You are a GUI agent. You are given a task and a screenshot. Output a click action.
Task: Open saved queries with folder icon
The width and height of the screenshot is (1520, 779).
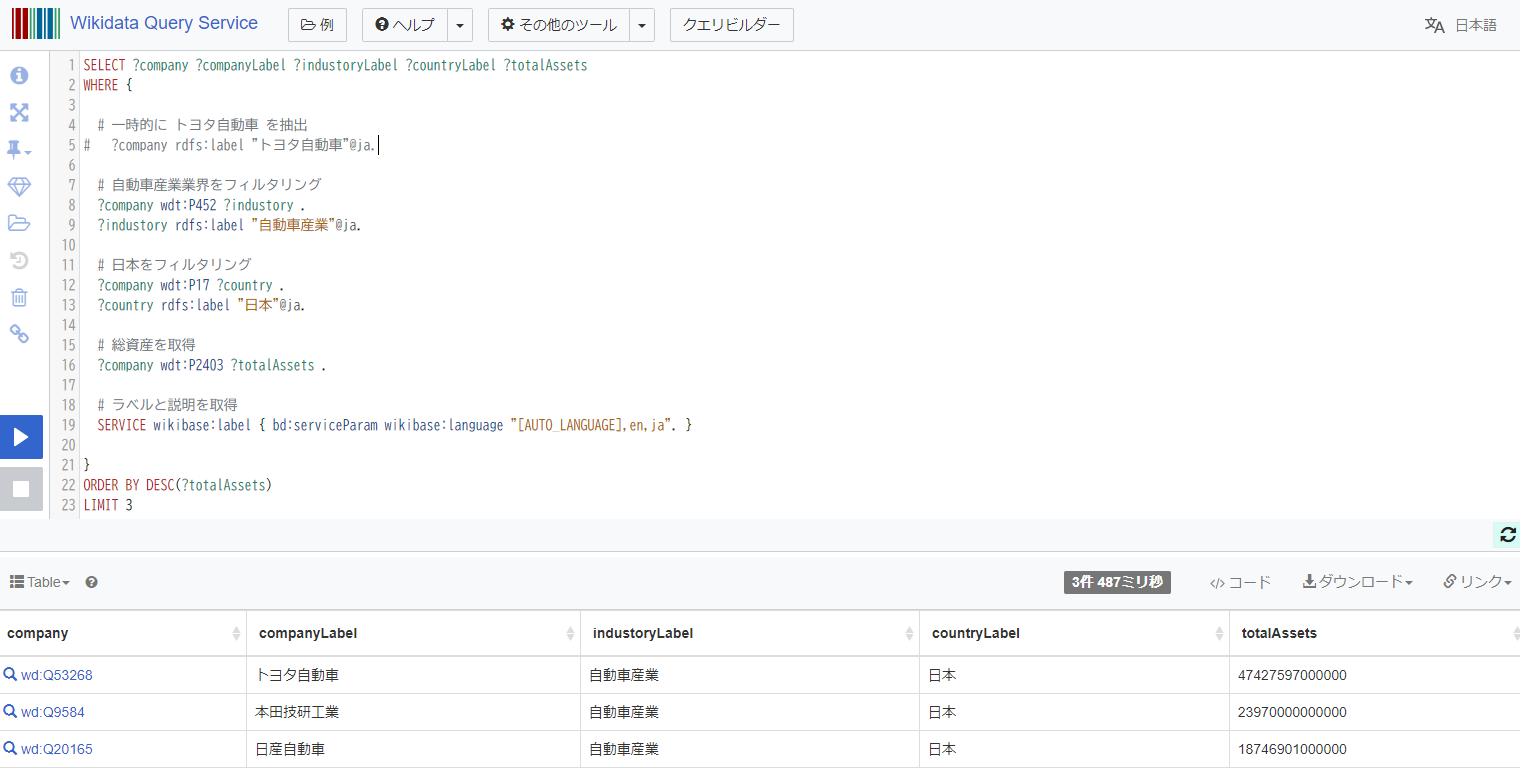tap(19, 223)
